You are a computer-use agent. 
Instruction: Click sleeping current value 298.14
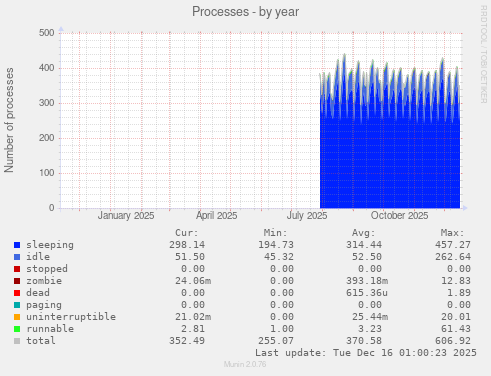(x=187, y=245)
